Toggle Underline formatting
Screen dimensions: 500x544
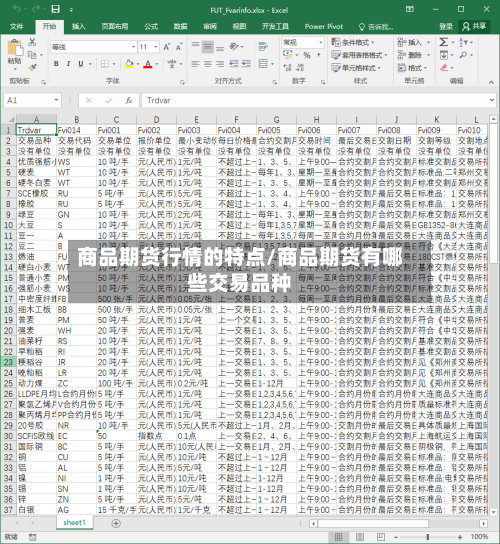pos(81,64)
